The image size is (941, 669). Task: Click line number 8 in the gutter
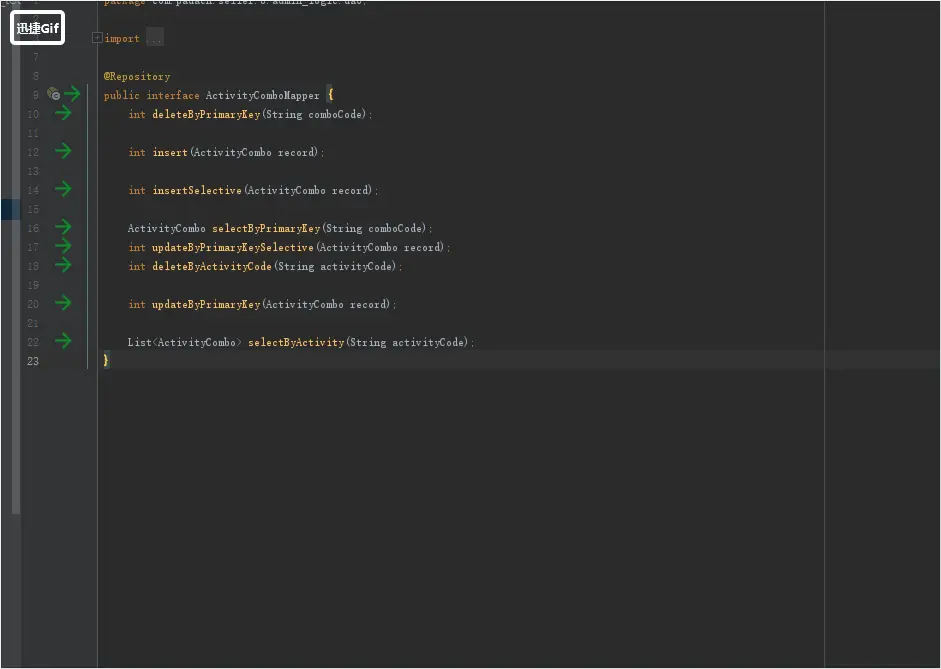35,76
